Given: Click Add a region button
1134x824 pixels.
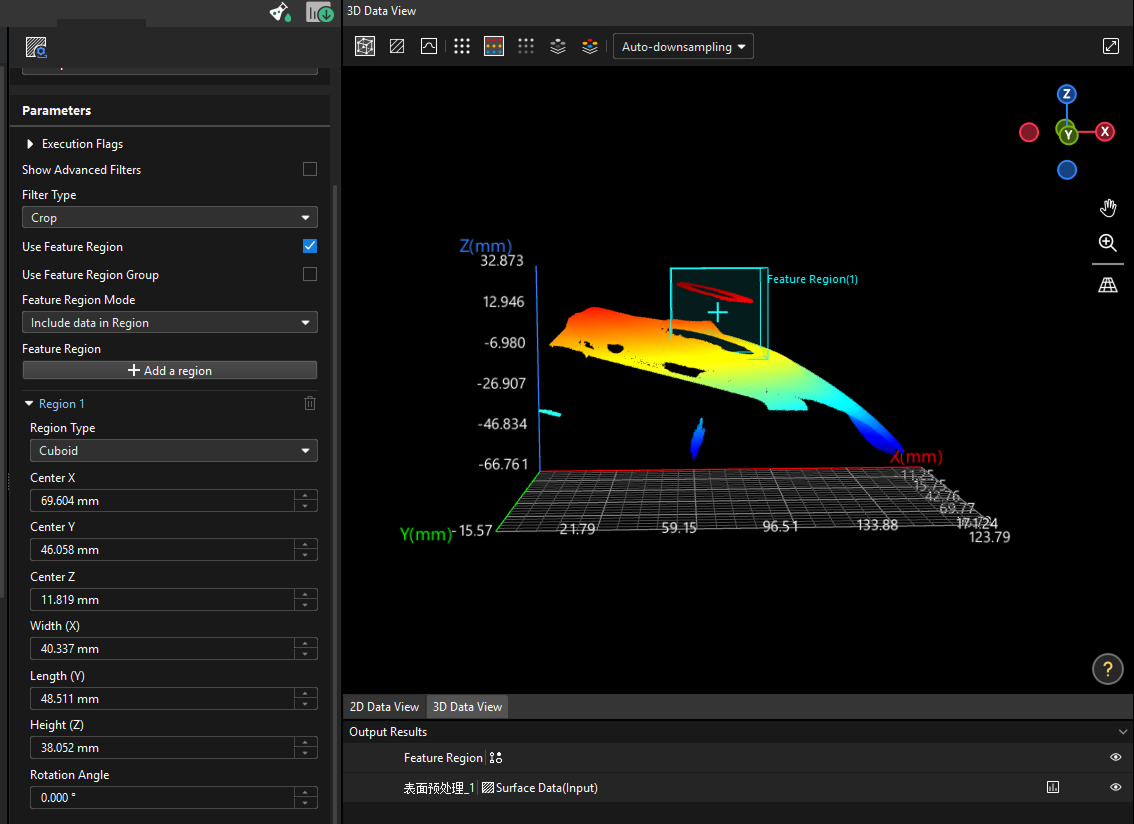Looking at the screenshot, I should pos(169,370).
